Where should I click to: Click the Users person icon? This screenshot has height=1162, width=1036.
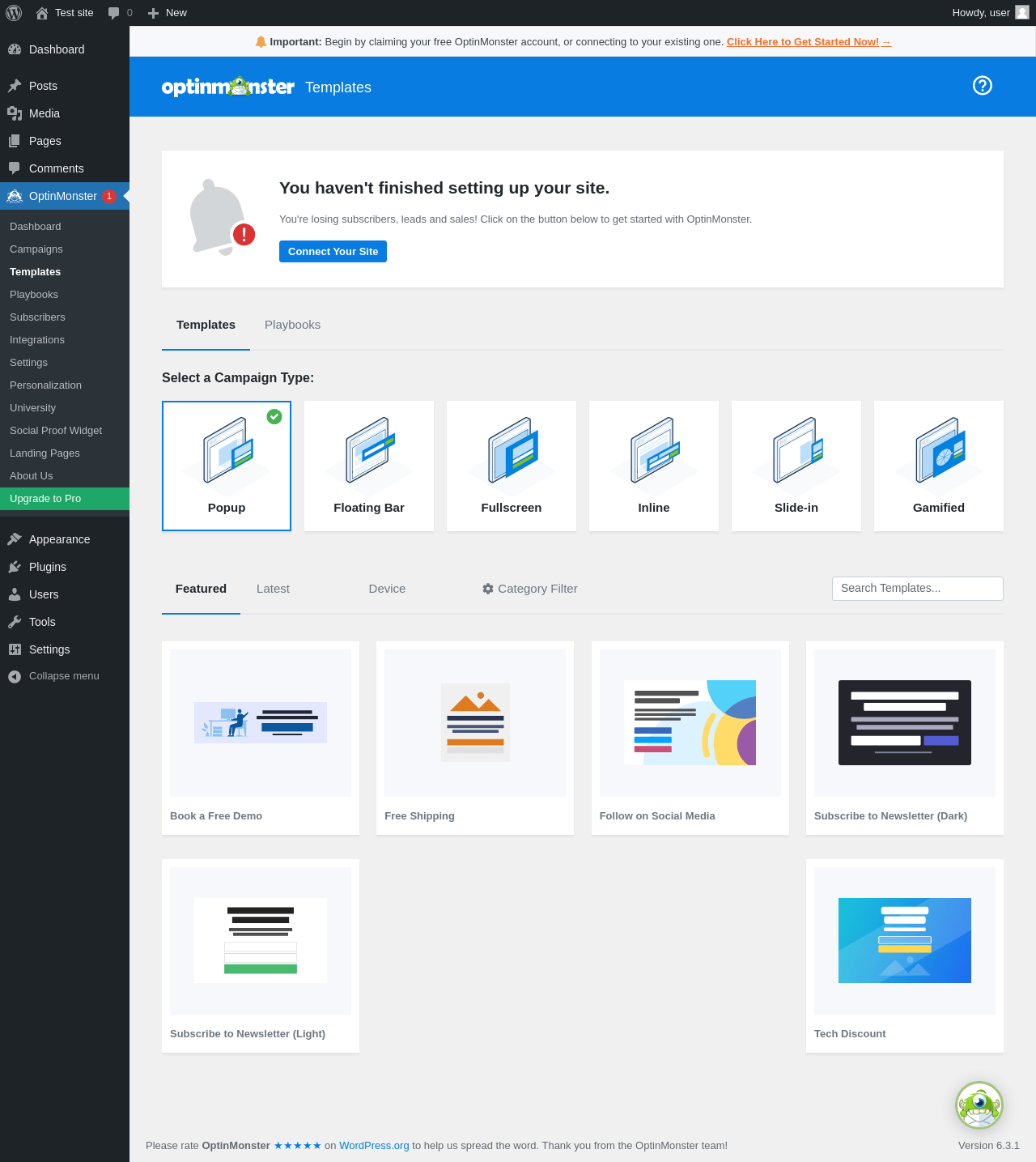(x=15, y=594)
